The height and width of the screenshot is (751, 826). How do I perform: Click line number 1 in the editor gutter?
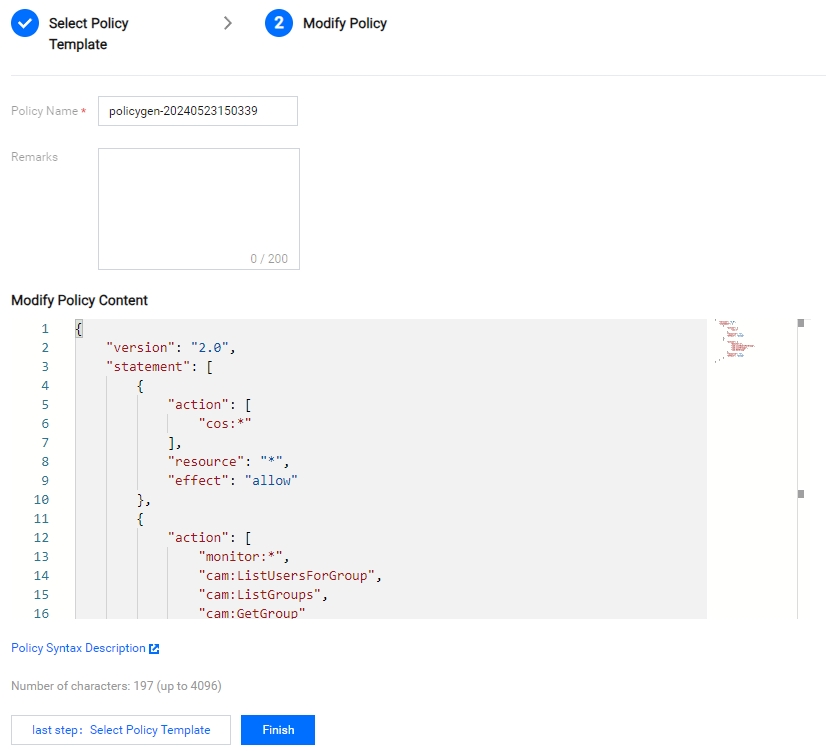45,329
